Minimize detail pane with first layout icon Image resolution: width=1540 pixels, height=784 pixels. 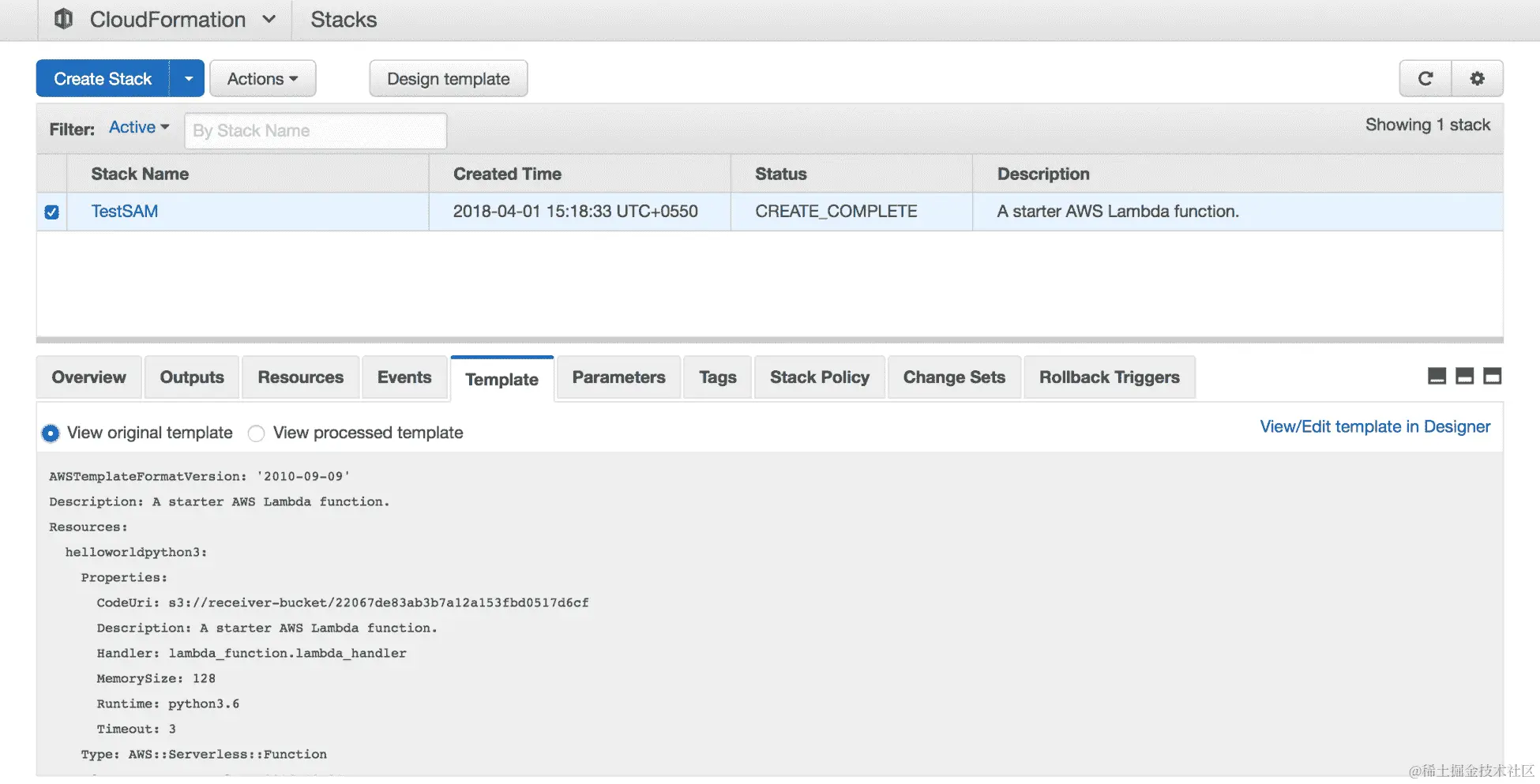coord(1437,377)
